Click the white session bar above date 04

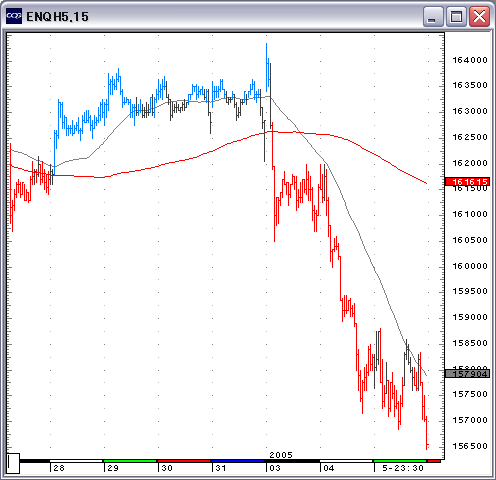346,461
